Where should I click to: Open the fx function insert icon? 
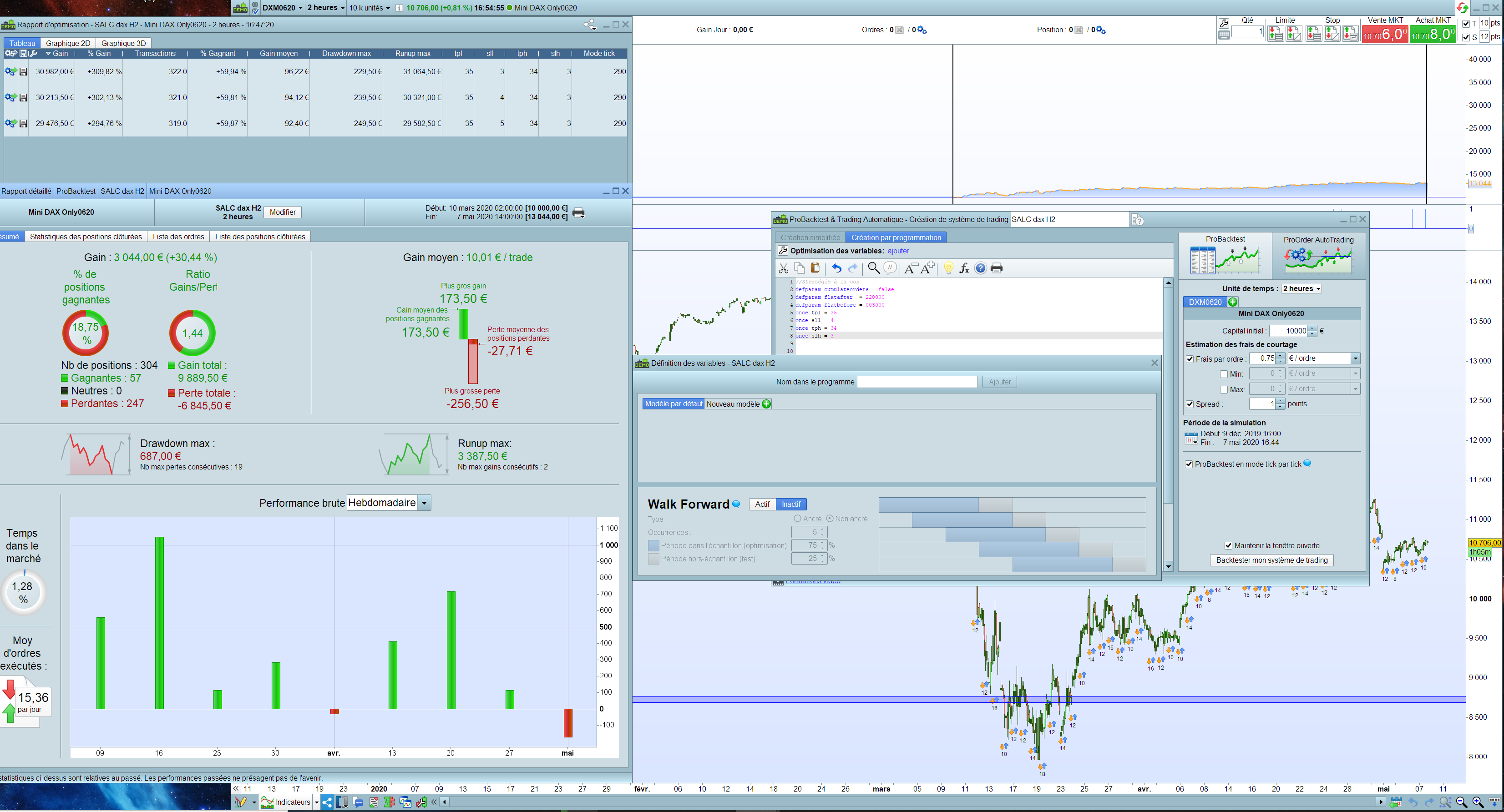pos(964,268)
